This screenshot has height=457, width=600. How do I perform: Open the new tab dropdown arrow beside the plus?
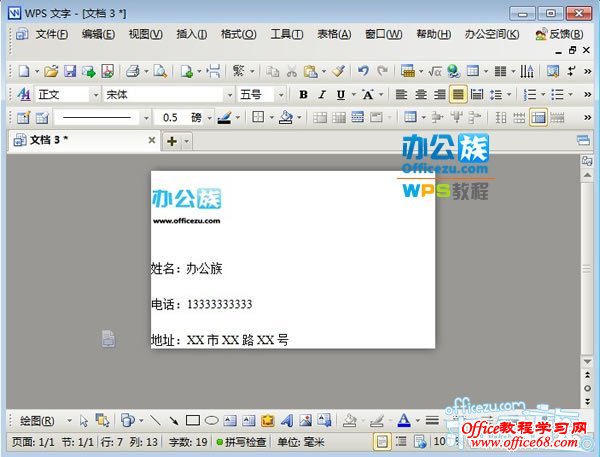tap(186, 141)
